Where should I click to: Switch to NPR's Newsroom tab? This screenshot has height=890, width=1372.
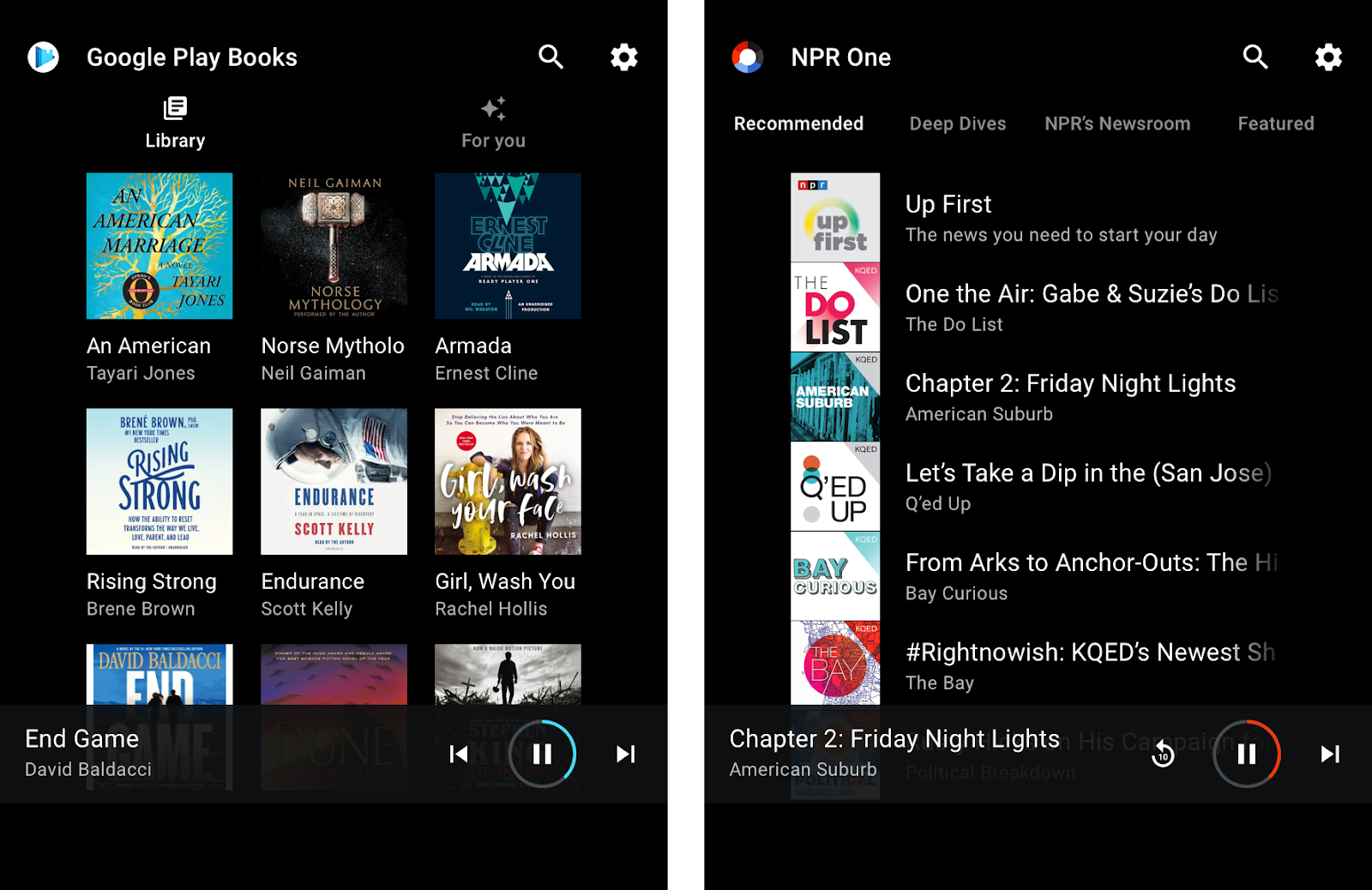[1117, 123]
